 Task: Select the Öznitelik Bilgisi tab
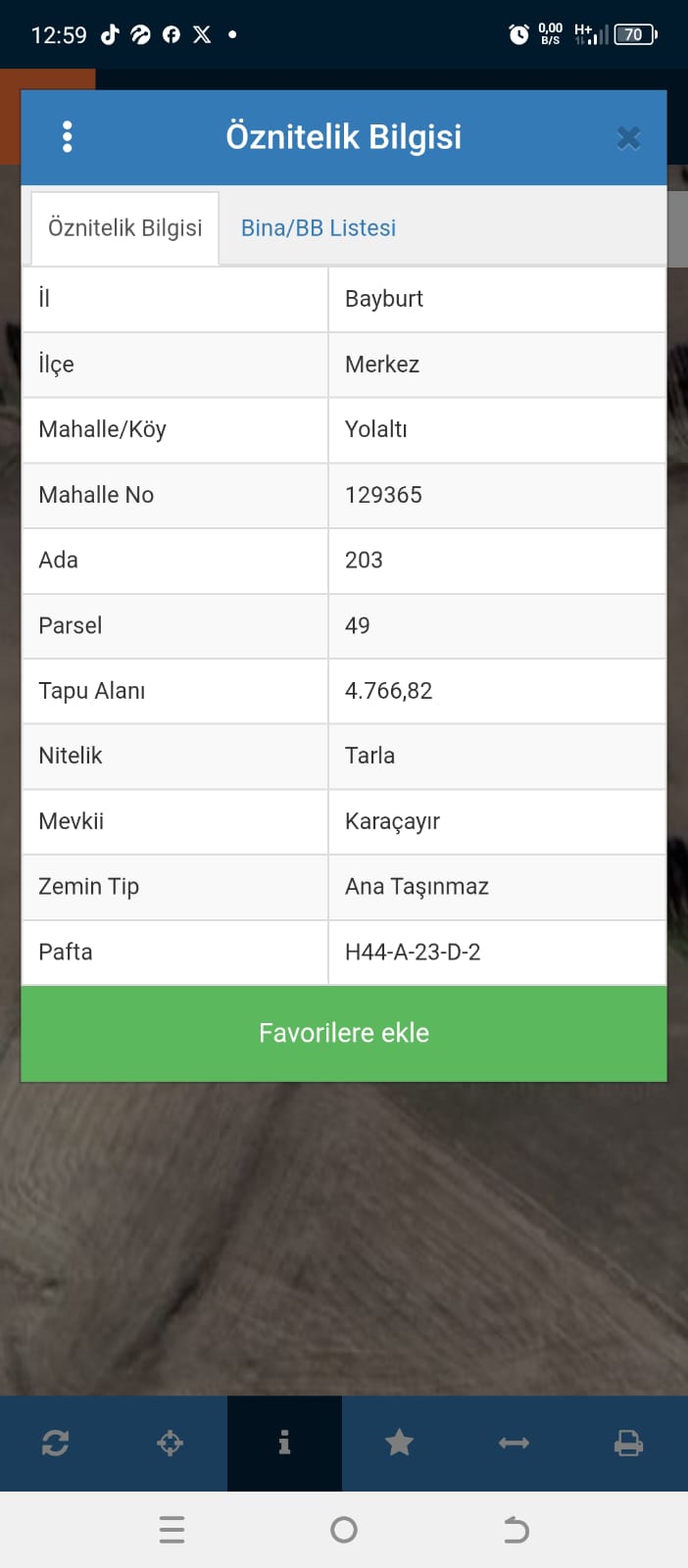click(125, 228)
